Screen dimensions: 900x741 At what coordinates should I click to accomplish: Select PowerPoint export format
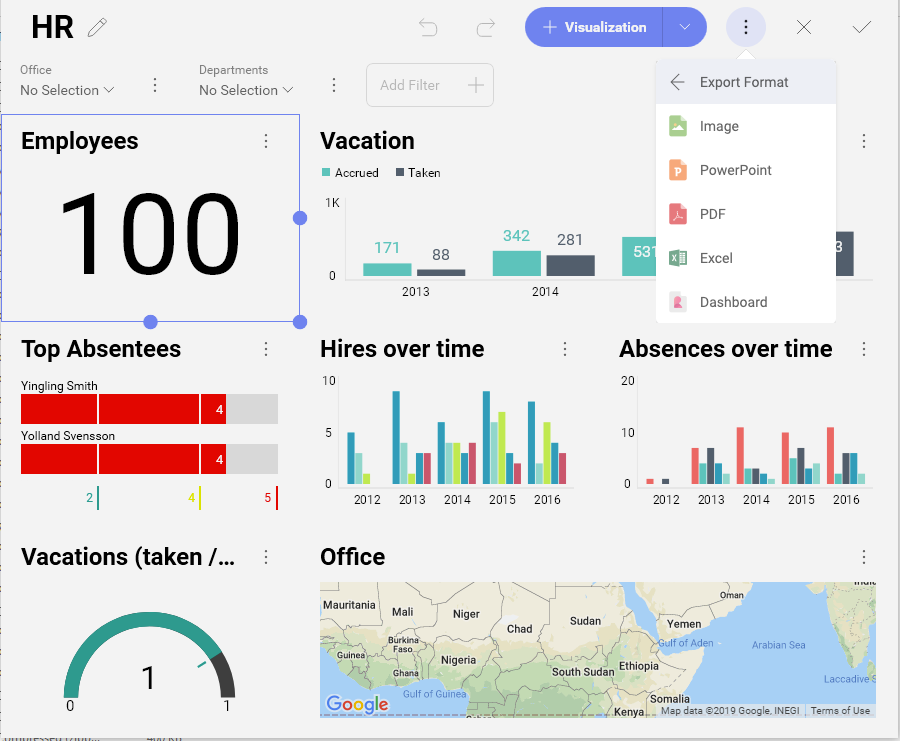pos(735,170)
